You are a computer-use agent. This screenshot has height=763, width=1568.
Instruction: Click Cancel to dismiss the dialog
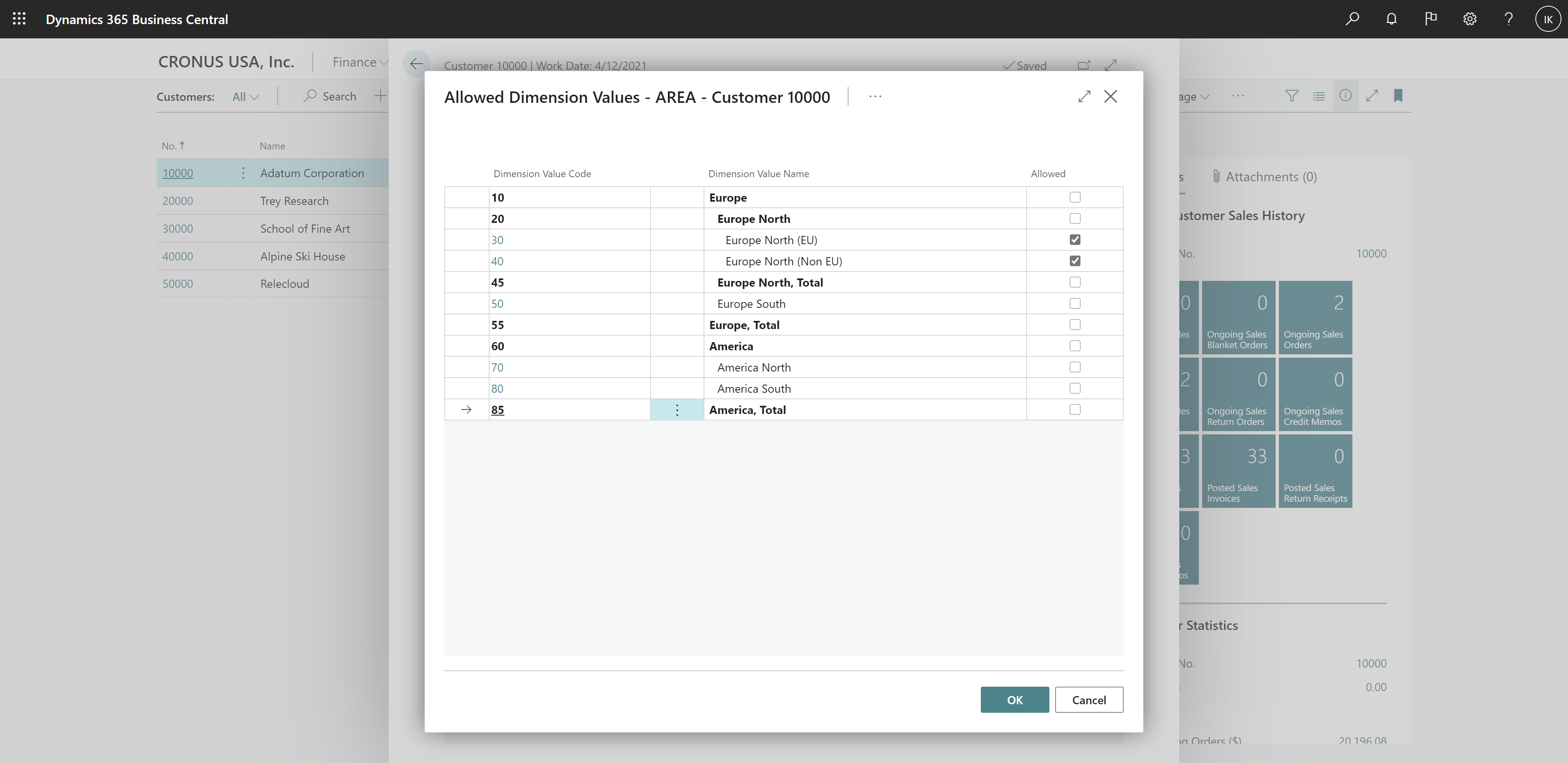(x=1089, y=699)
